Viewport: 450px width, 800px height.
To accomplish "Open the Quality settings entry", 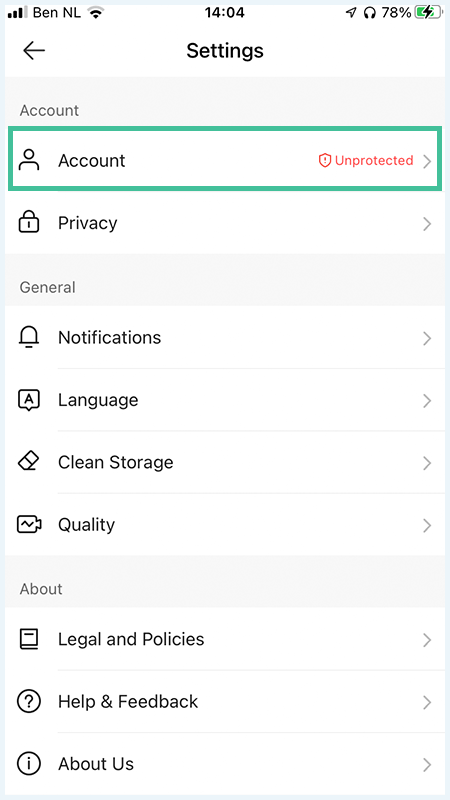I will pos(225,524).
